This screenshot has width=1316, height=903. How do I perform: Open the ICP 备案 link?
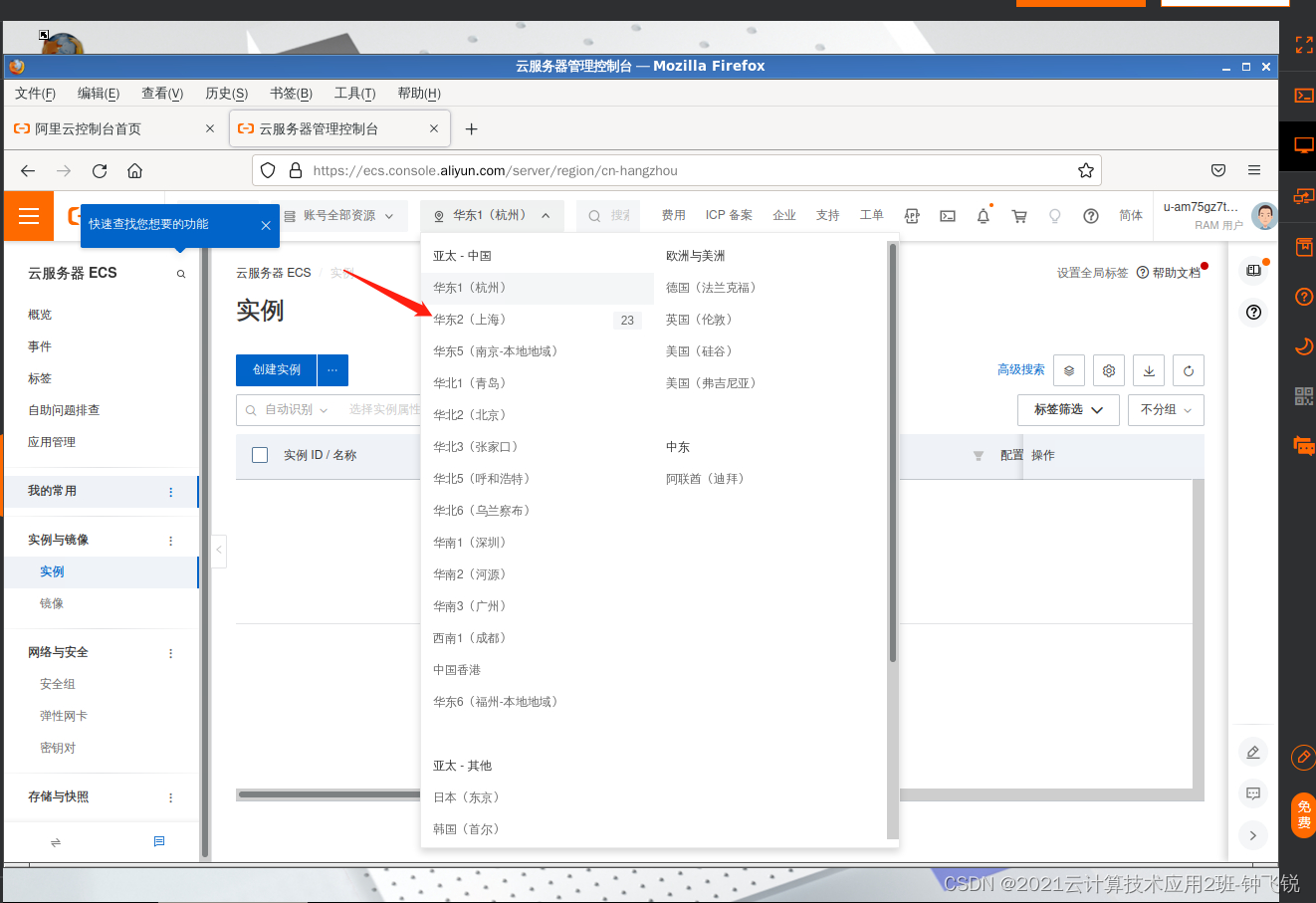(x=729, y=215)
